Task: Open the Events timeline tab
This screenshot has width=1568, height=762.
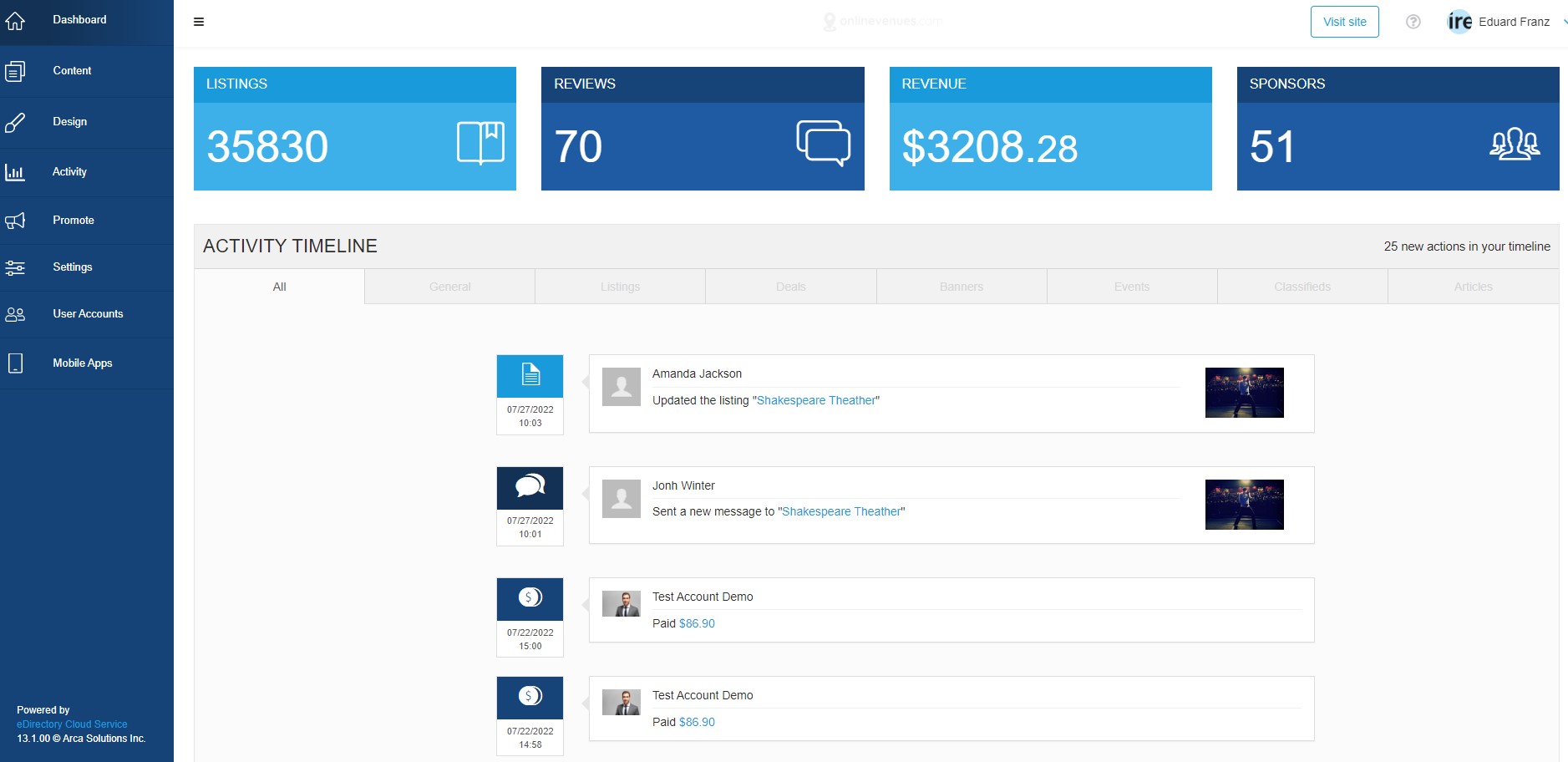Action: (x=1131, y=287)
